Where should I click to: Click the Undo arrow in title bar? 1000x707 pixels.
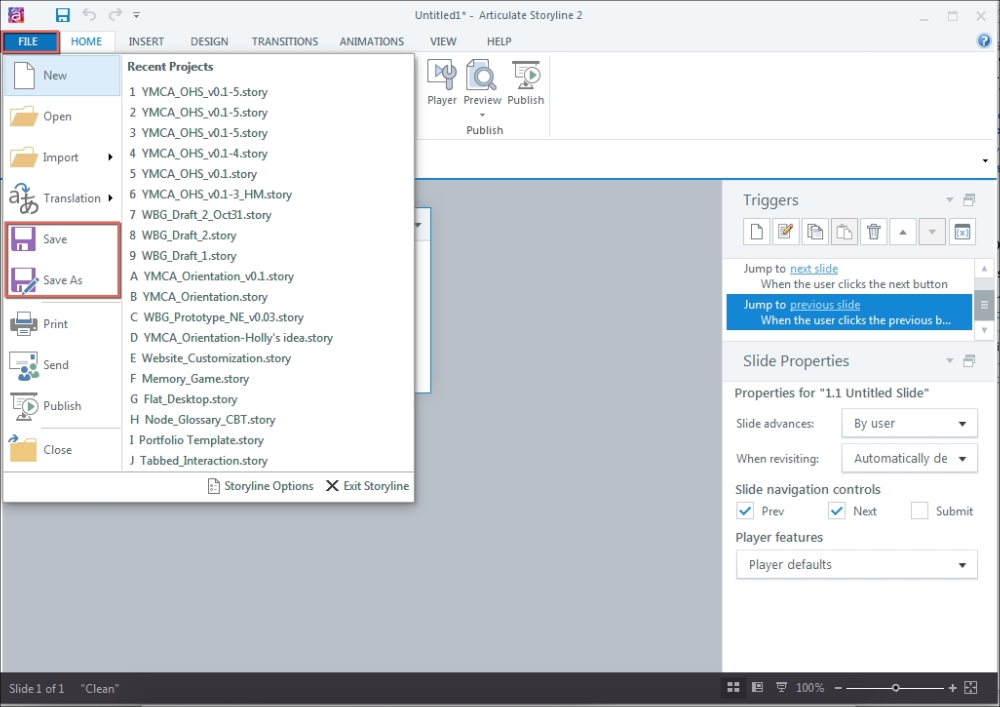coord(89,15)
